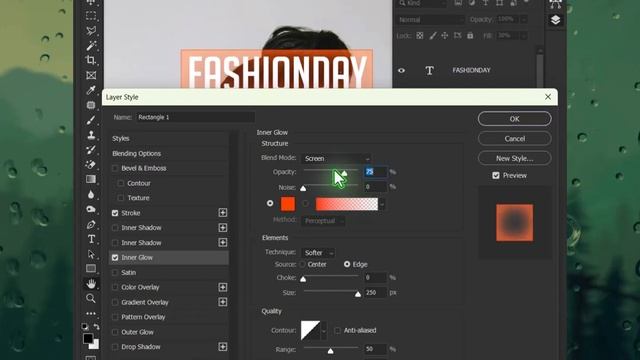Add another Drop Shadow with plus

[222, 347]
